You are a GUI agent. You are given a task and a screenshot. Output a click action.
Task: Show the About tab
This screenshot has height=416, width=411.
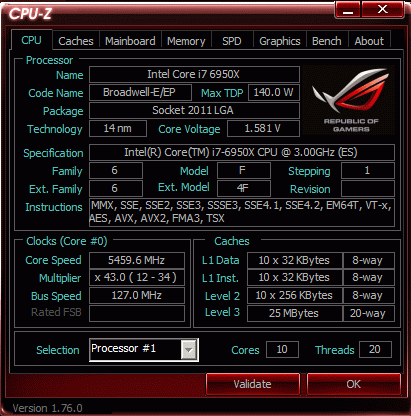(369, 41)
